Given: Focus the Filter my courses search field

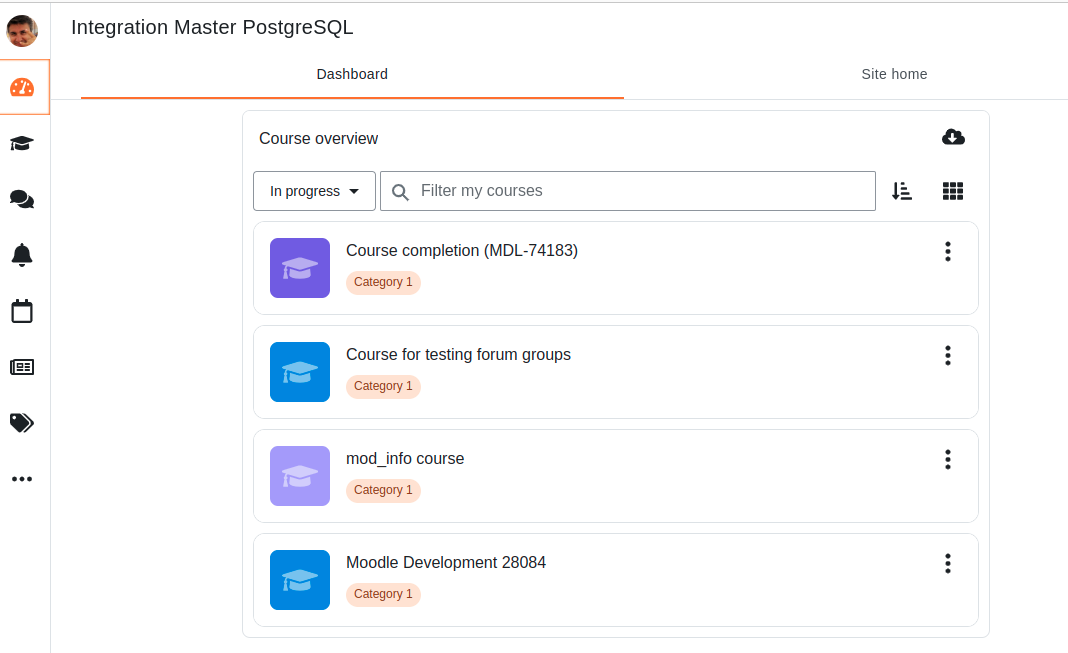Looking at the screenshot, I should (627, 191).
